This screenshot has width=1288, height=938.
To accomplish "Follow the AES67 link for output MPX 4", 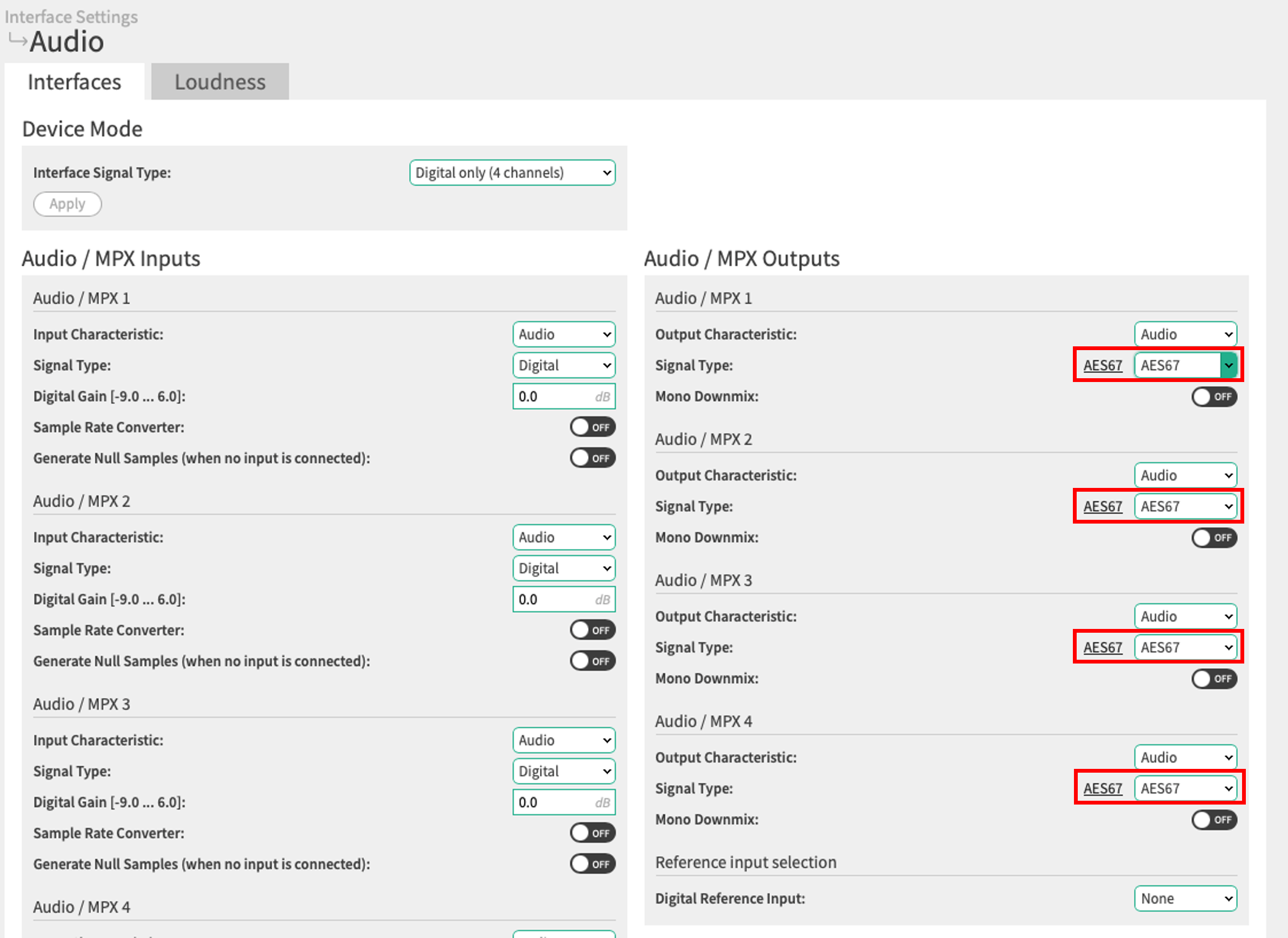I will coord(1102,789).
